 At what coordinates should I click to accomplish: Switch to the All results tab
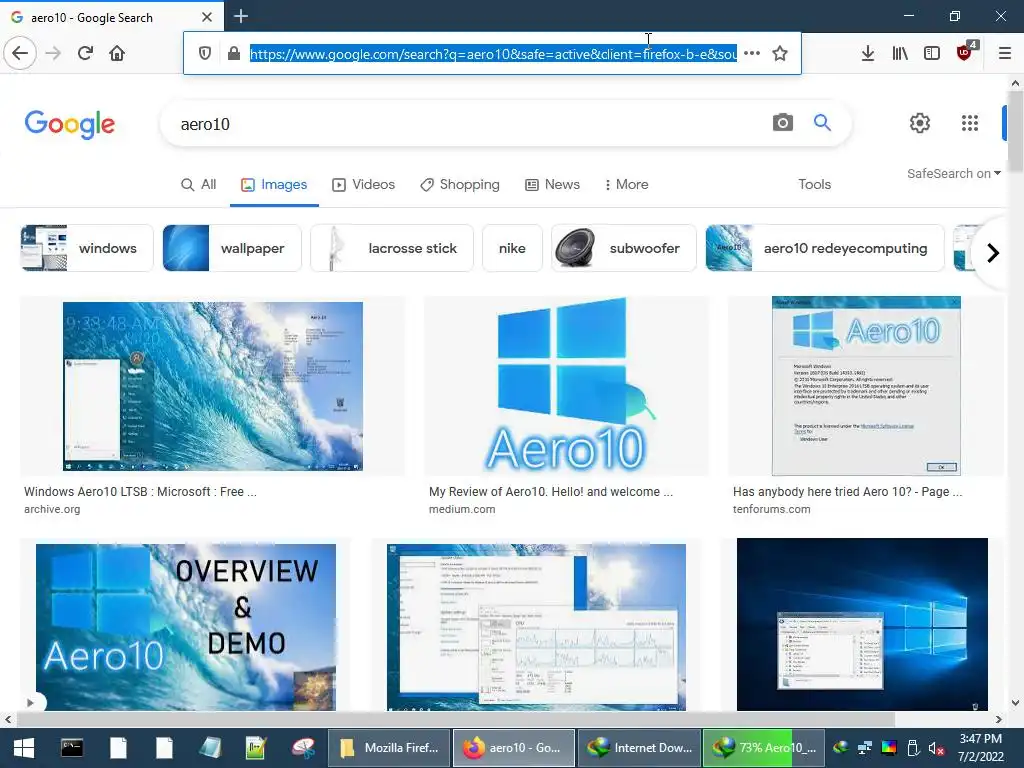tap(199, 185)
